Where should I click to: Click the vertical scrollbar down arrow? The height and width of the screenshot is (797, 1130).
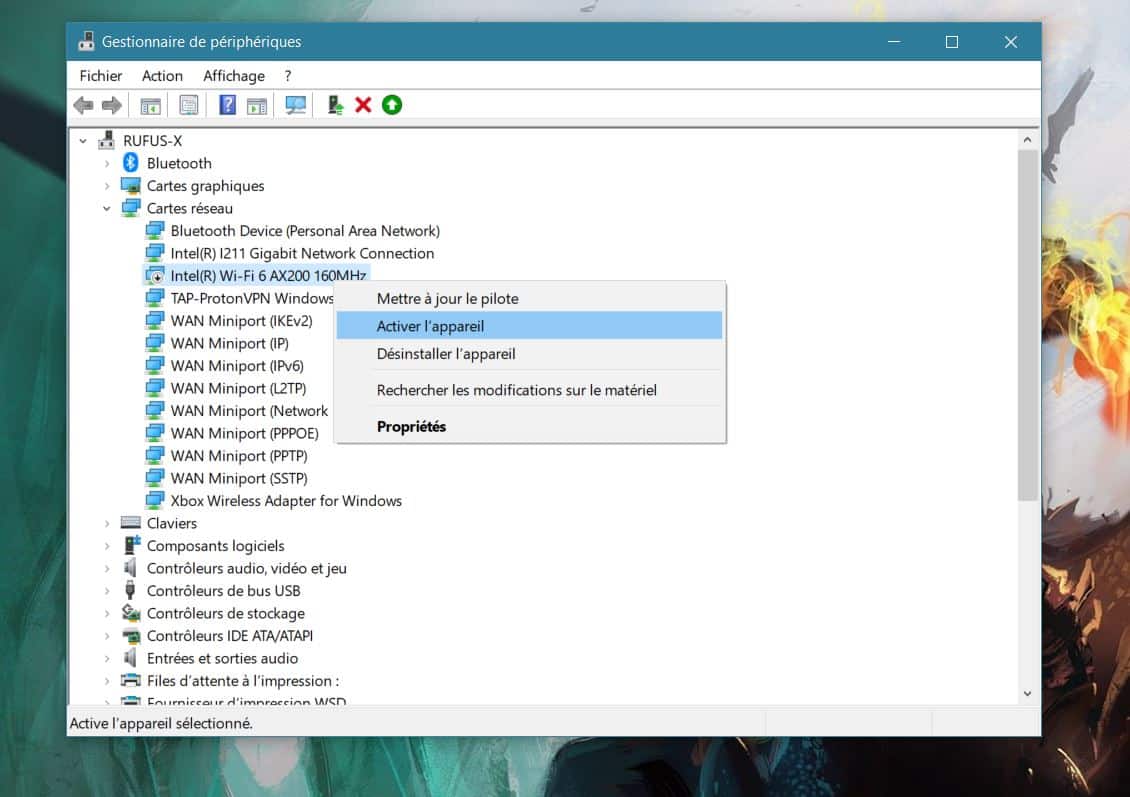point(1027,693)
